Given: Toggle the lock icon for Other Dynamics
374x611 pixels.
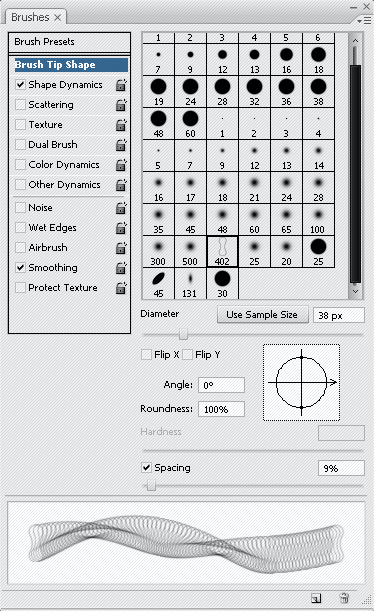Looking at the screenshot, I should 121,185.
